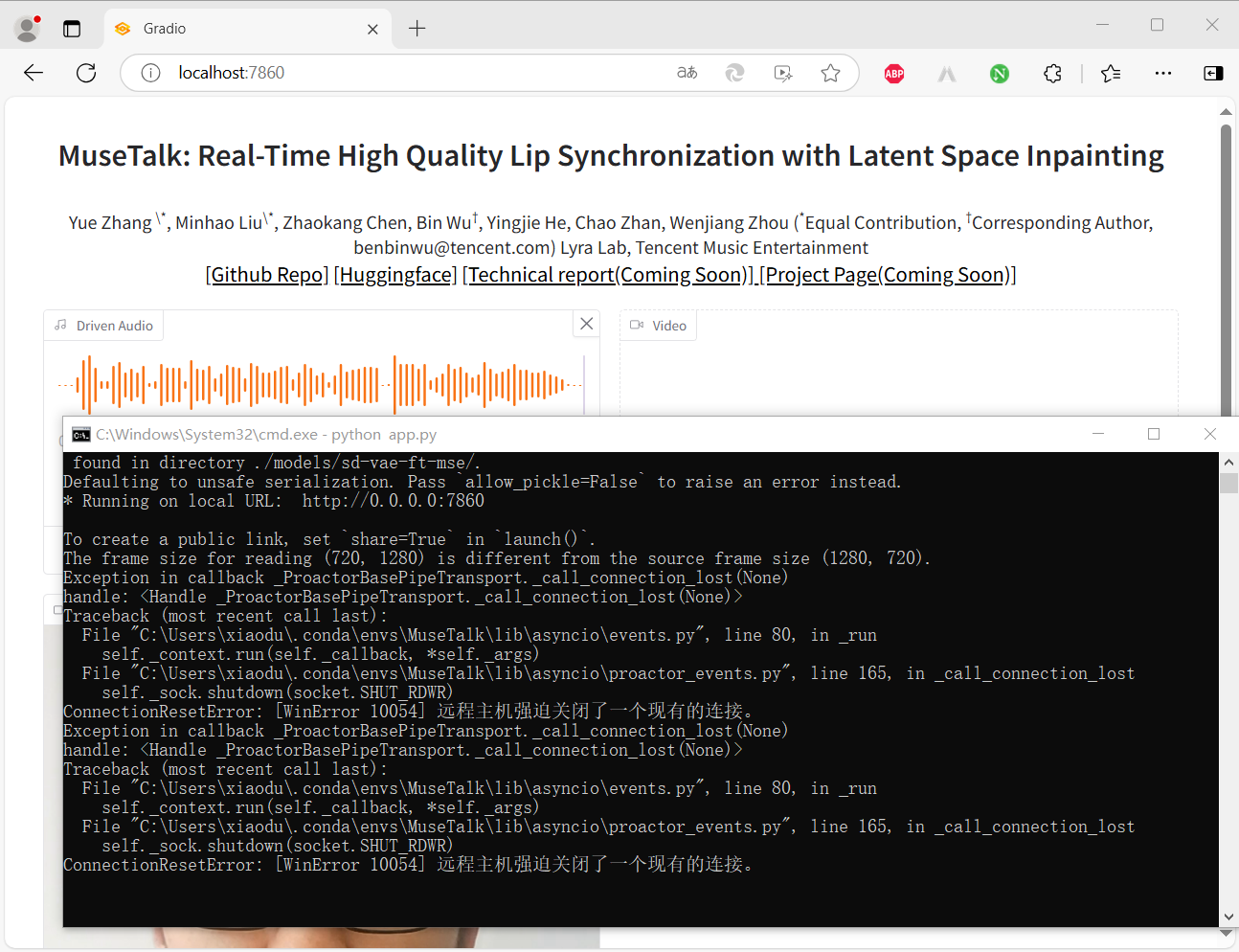
Task: Open the favorites list icon
Action: pos(1111,74)
